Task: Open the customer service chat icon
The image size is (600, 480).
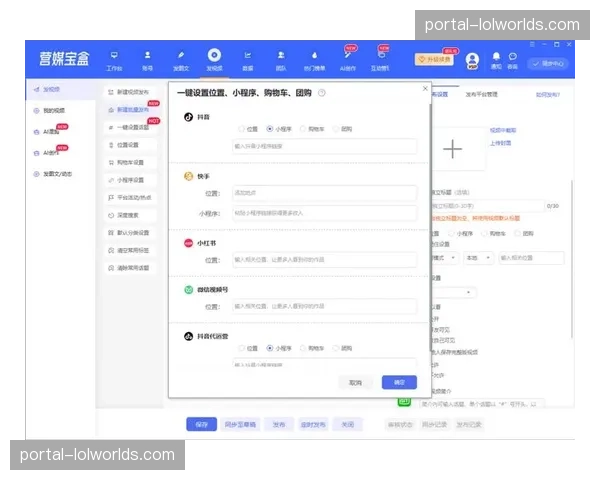Action: (512, 57)
